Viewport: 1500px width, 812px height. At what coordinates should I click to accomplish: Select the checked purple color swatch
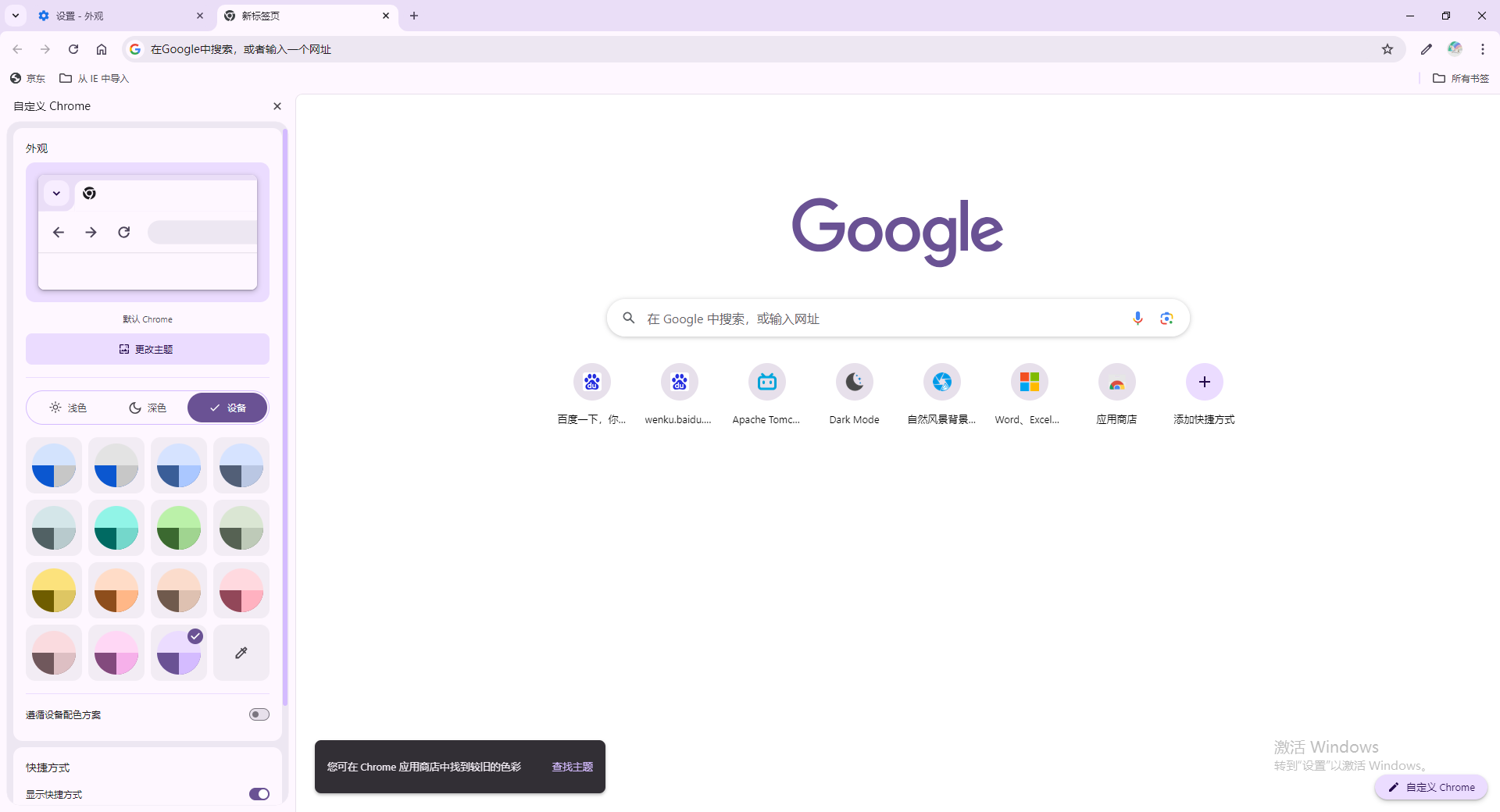pos(179,653)
